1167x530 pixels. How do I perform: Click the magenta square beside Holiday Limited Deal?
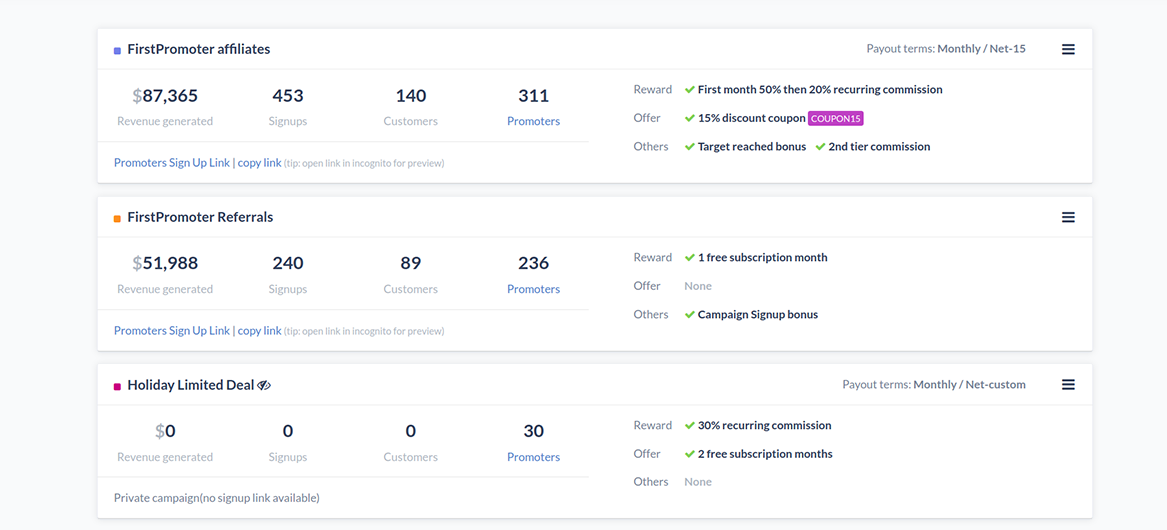(x=117, y=386)
